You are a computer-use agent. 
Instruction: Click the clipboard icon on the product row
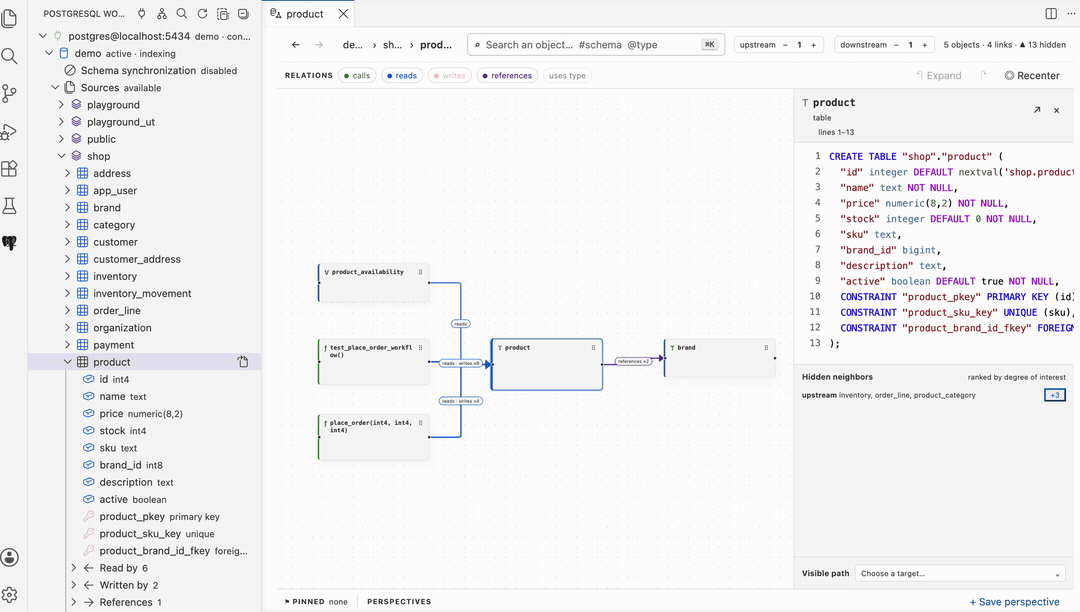[243, 362]
